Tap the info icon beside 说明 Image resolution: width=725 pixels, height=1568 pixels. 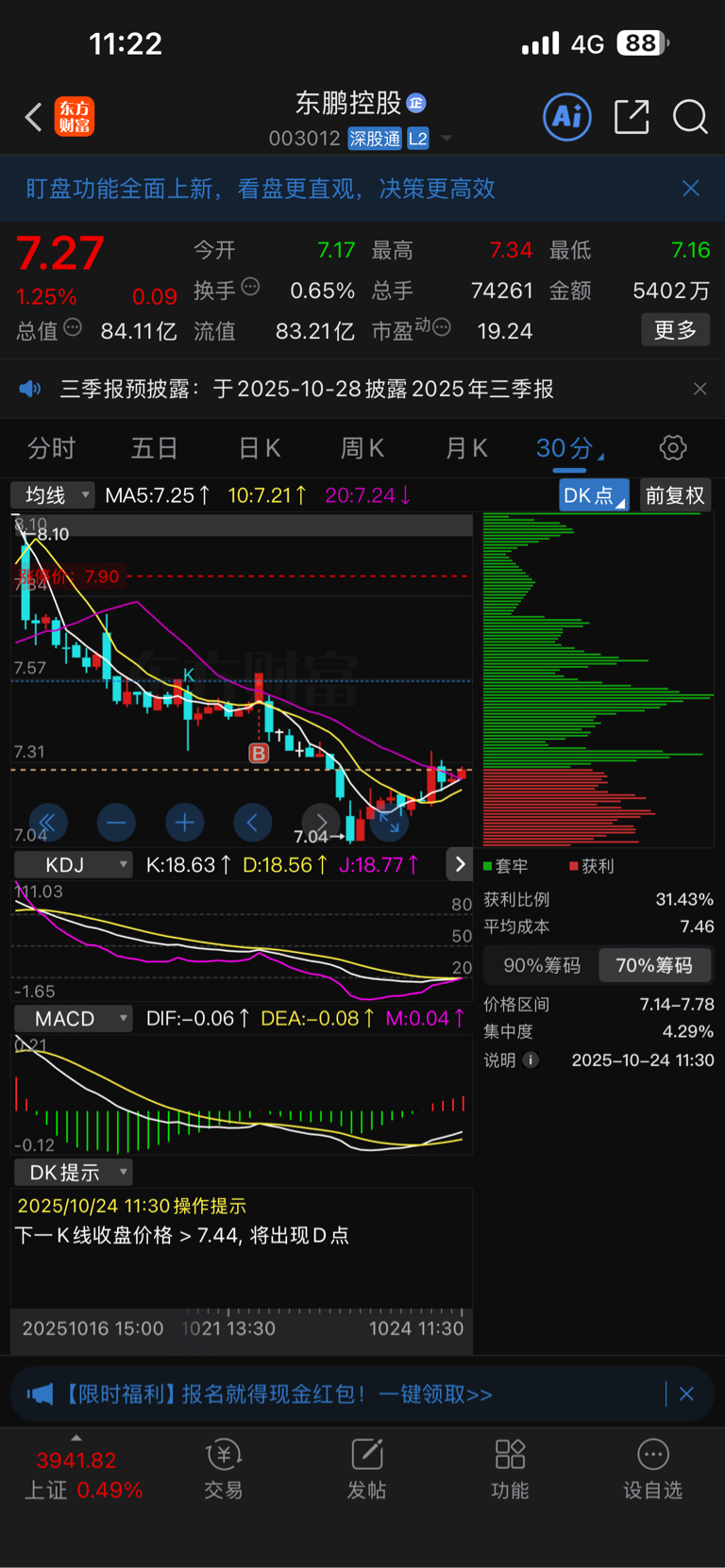click(x=531, y=1059)
